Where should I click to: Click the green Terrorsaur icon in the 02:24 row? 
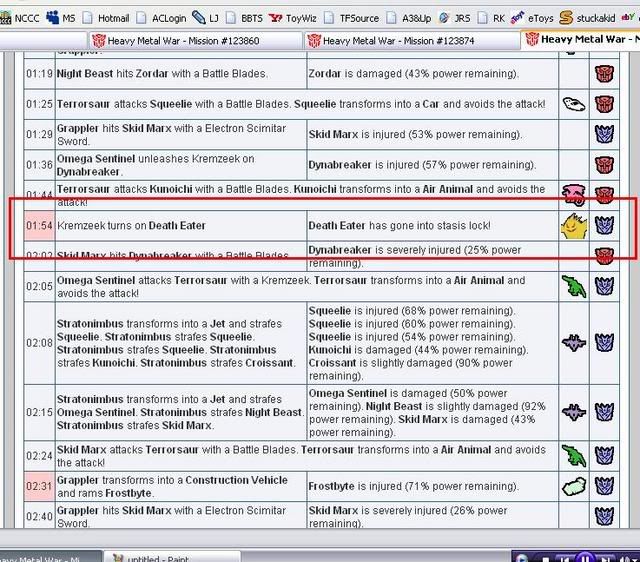pos(574,455)
